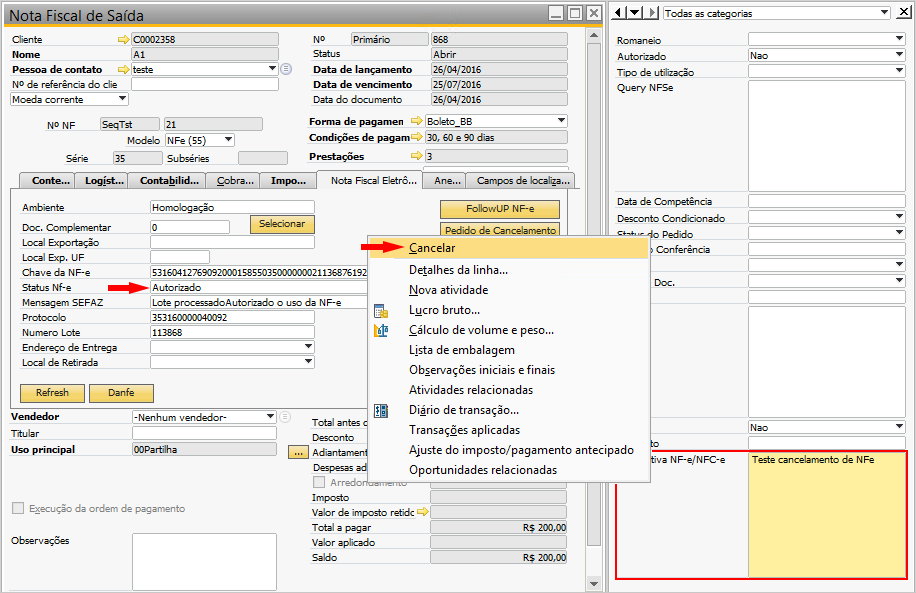916x593 pixels.
Task: Expand the Forma de pagamento Boleto_BB dropdown
Action: pyautogui.click(x=561, y=120)
